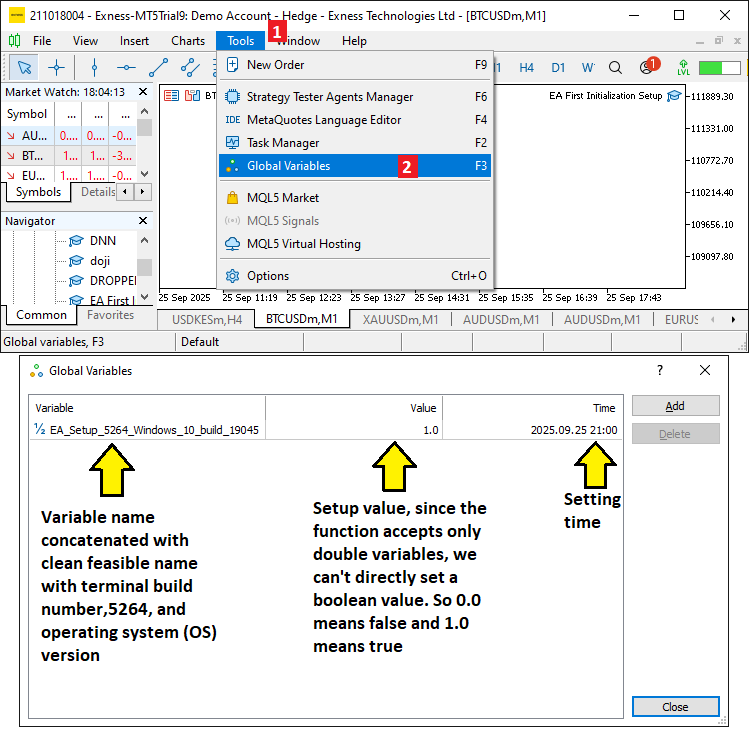This screenshot has height=731, width=749.
Task: Open Task Manager entry
Action: coord(354,143)
